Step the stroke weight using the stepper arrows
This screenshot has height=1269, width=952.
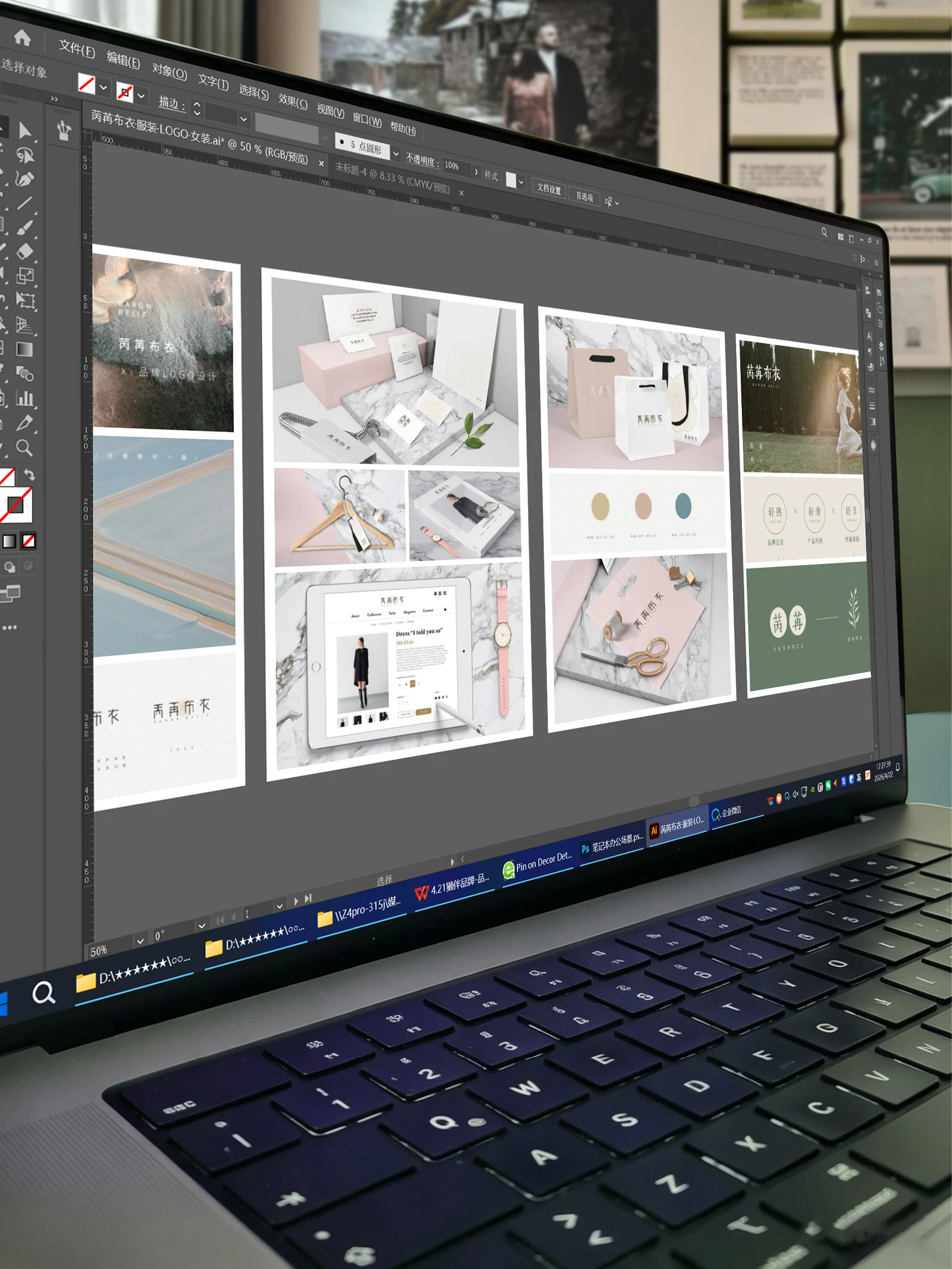[x=197, y=109]
